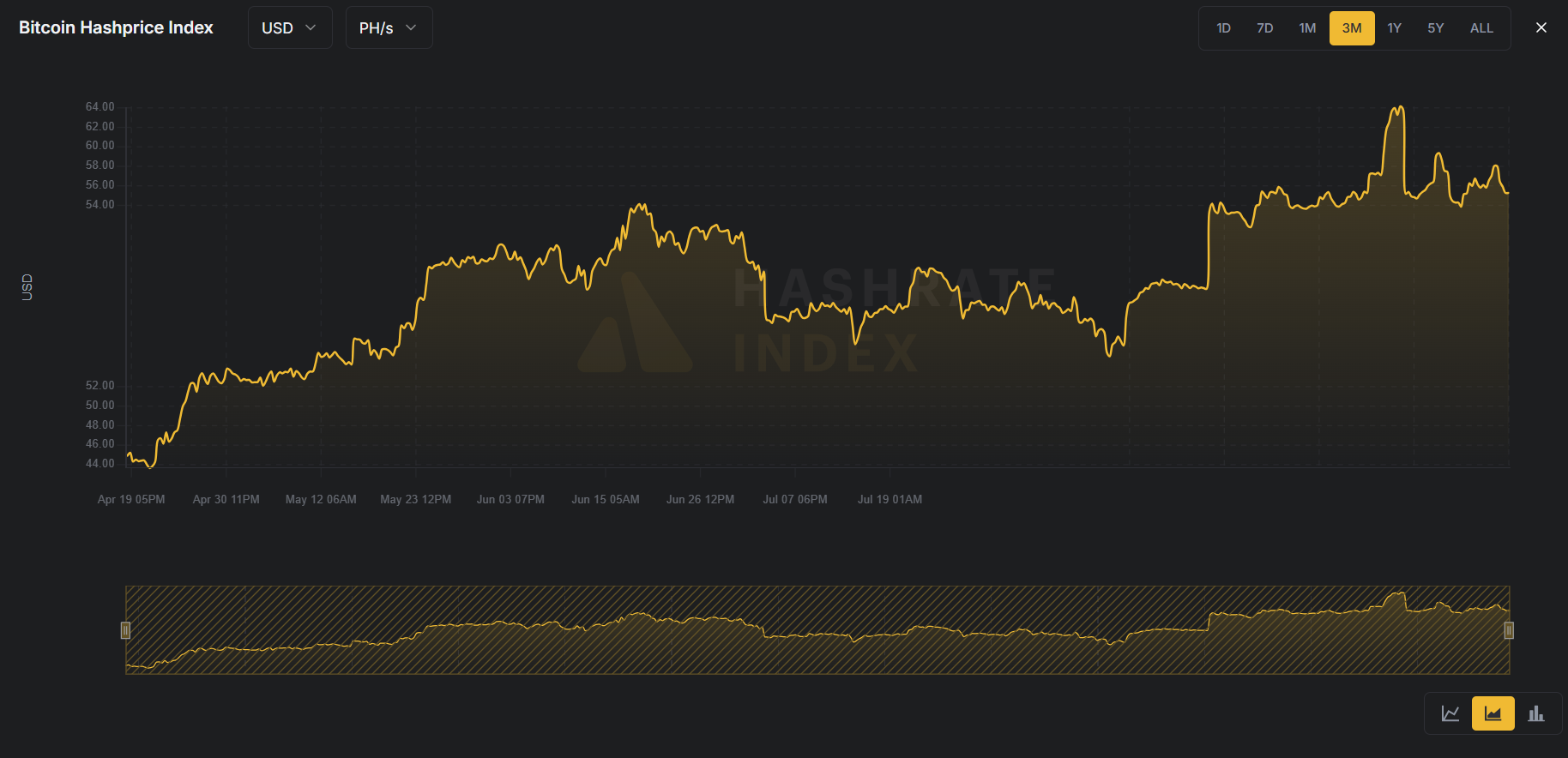
Task: Click the vertical USD axis title
Action: (x=27, y=286)
